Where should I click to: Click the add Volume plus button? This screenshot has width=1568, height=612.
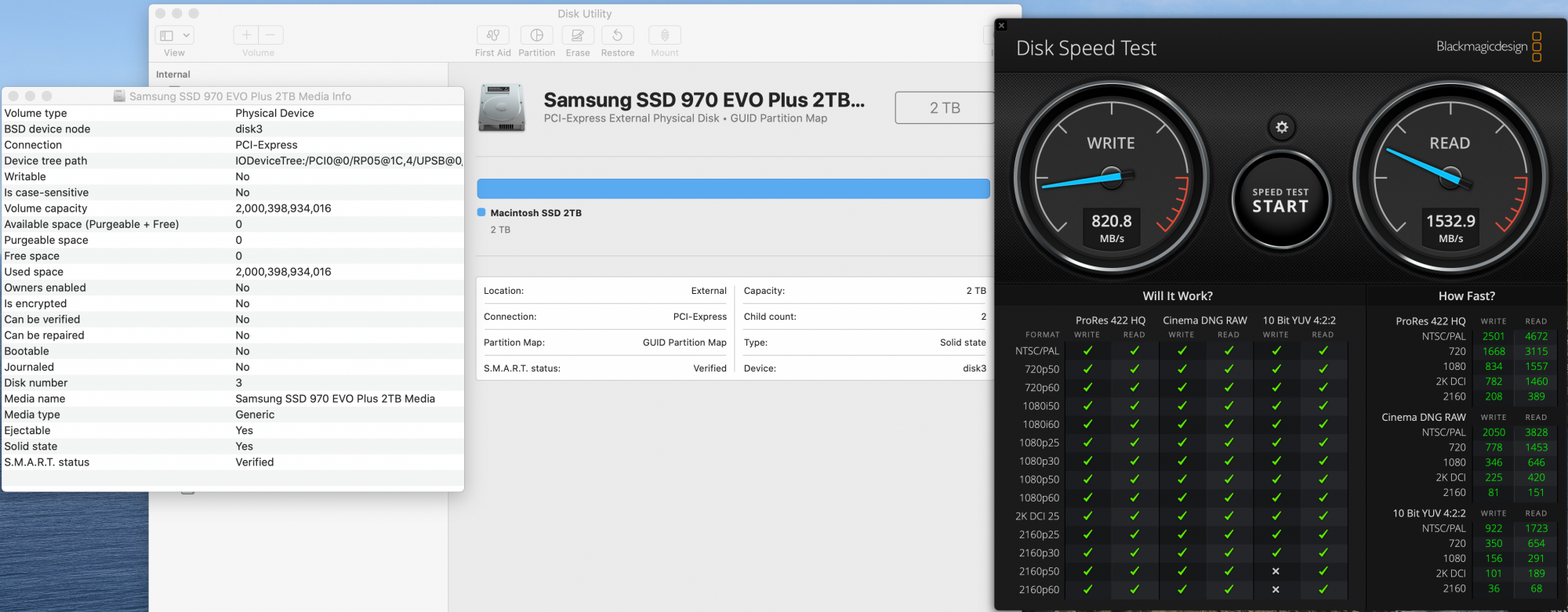246,35
